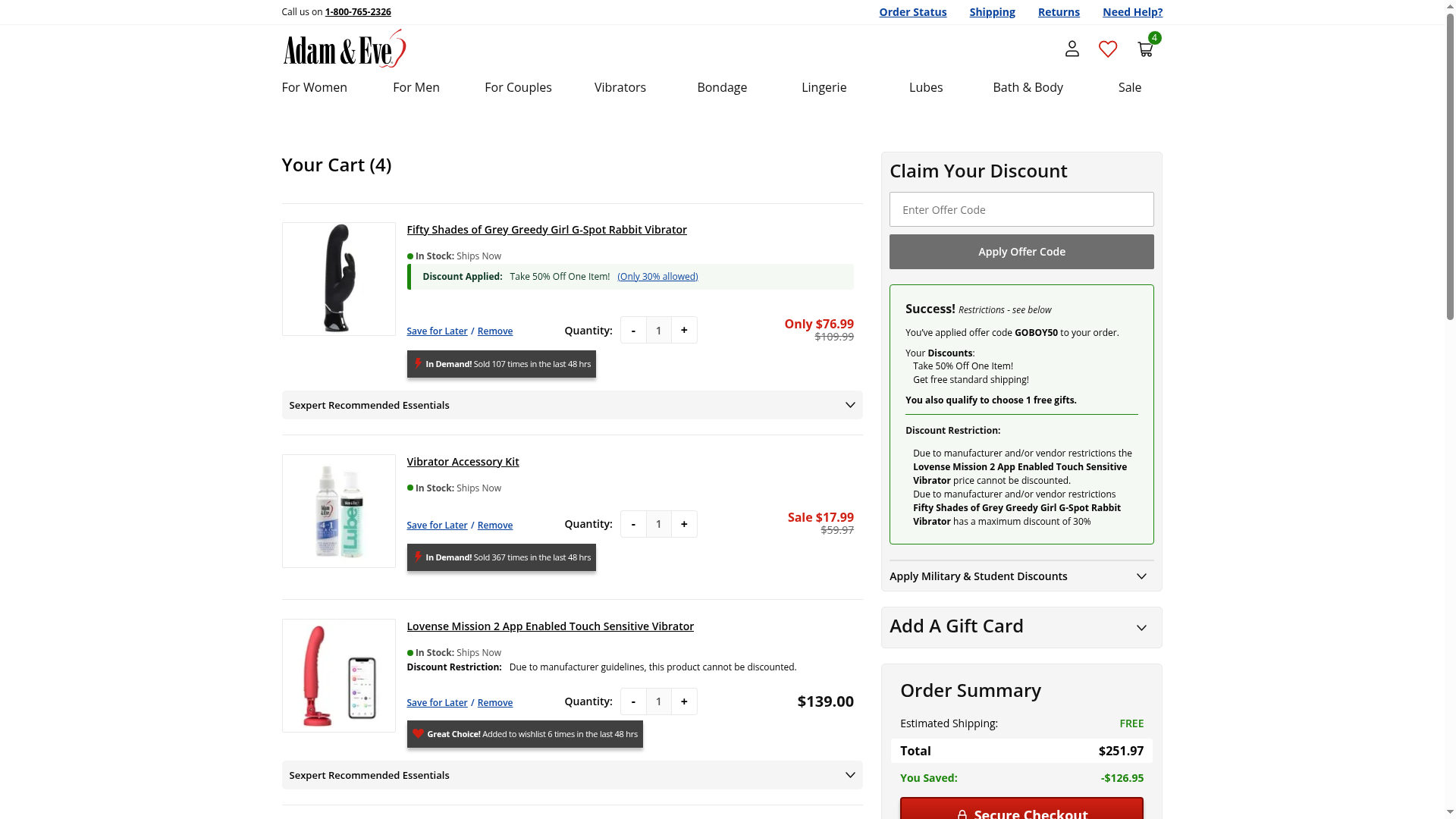Image resolution: width=1456 pixels, height=819 pixels.
Task: Decrease Greedy Girl Rabbit quantity with minus
Action: [633, 331]
